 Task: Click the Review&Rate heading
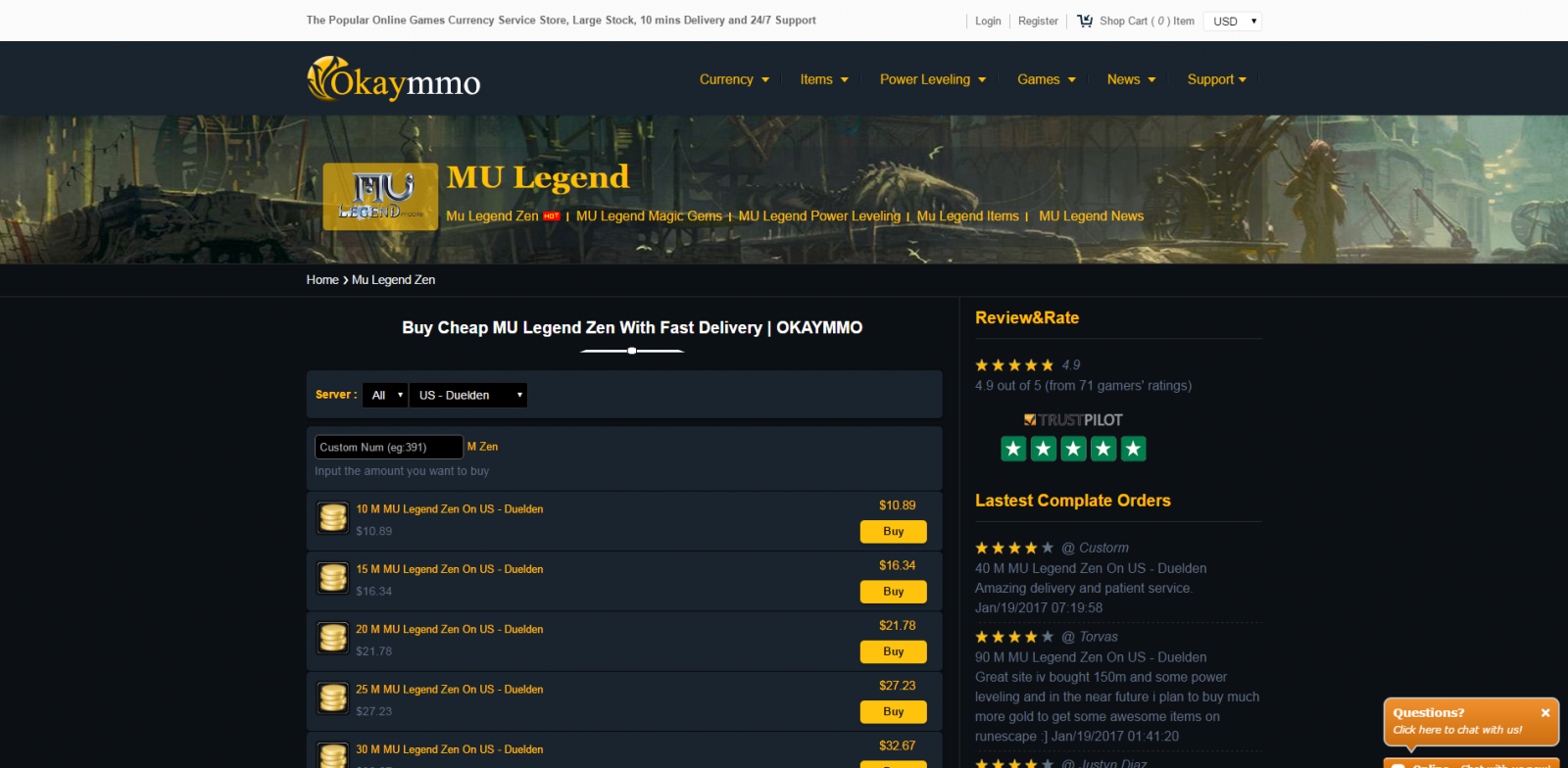click(1027, 317)
